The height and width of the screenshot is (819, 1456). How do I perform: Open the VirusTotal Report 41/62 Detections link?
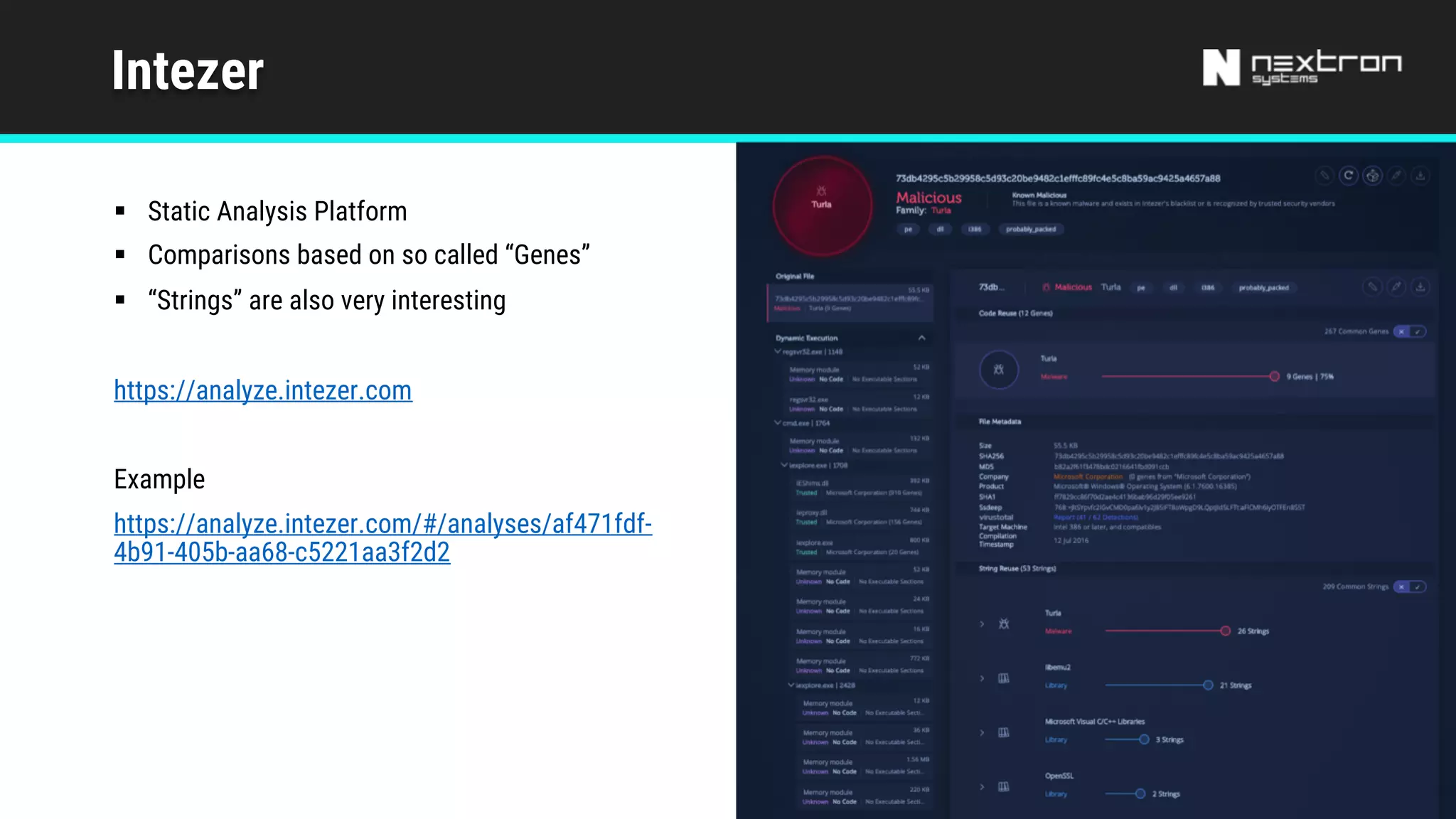point(1096,517)
